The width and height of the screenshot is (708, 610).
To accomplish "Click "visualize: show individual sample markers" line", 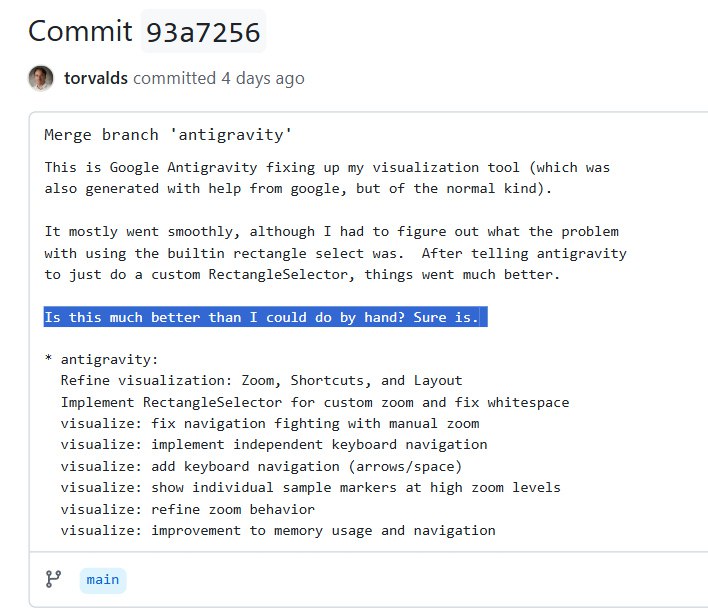I will tap(310, 487).
